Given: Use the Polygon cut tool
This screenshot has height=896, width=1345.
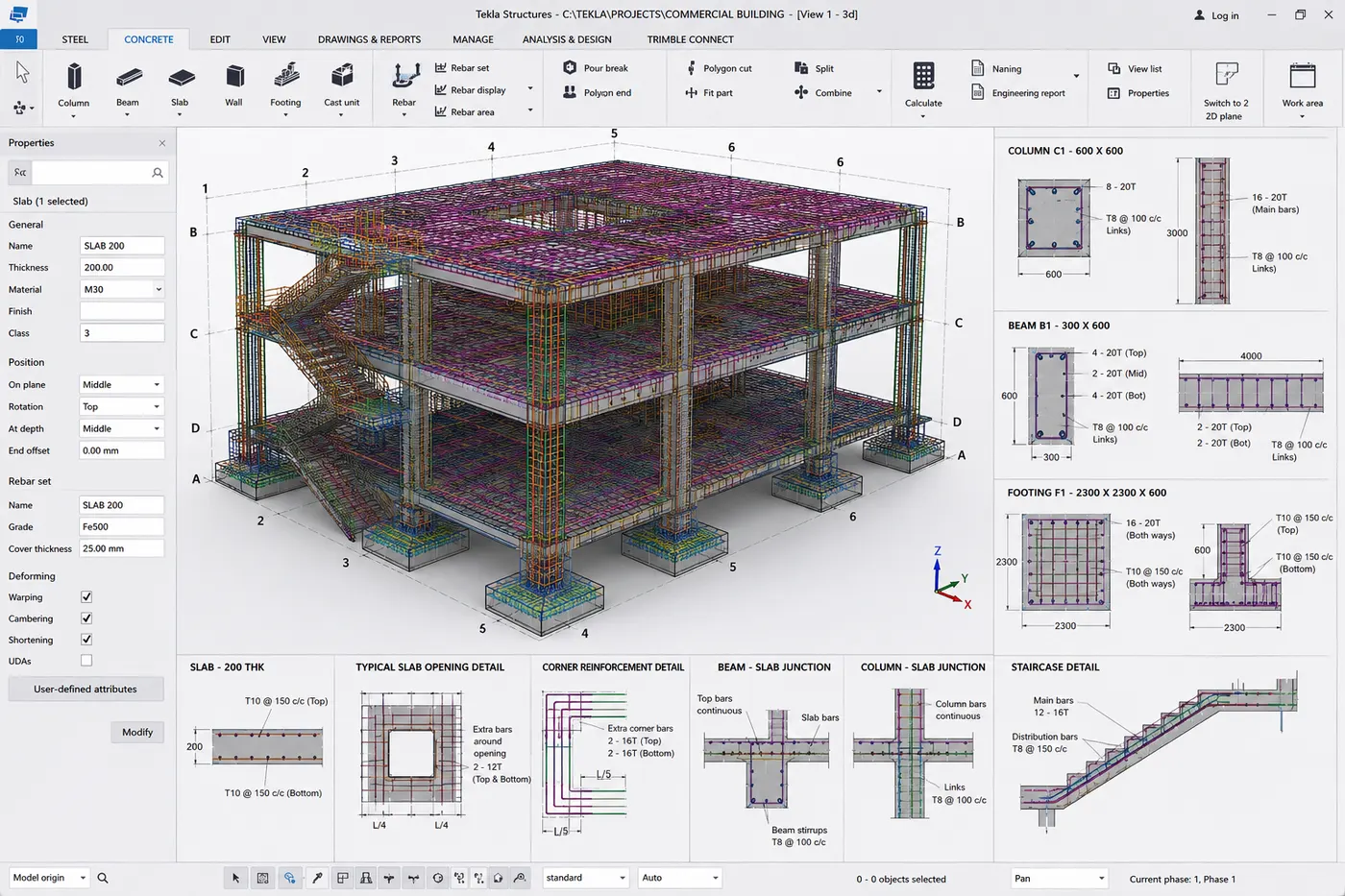Looking at the screenshot, I should [x=719, y=68].
